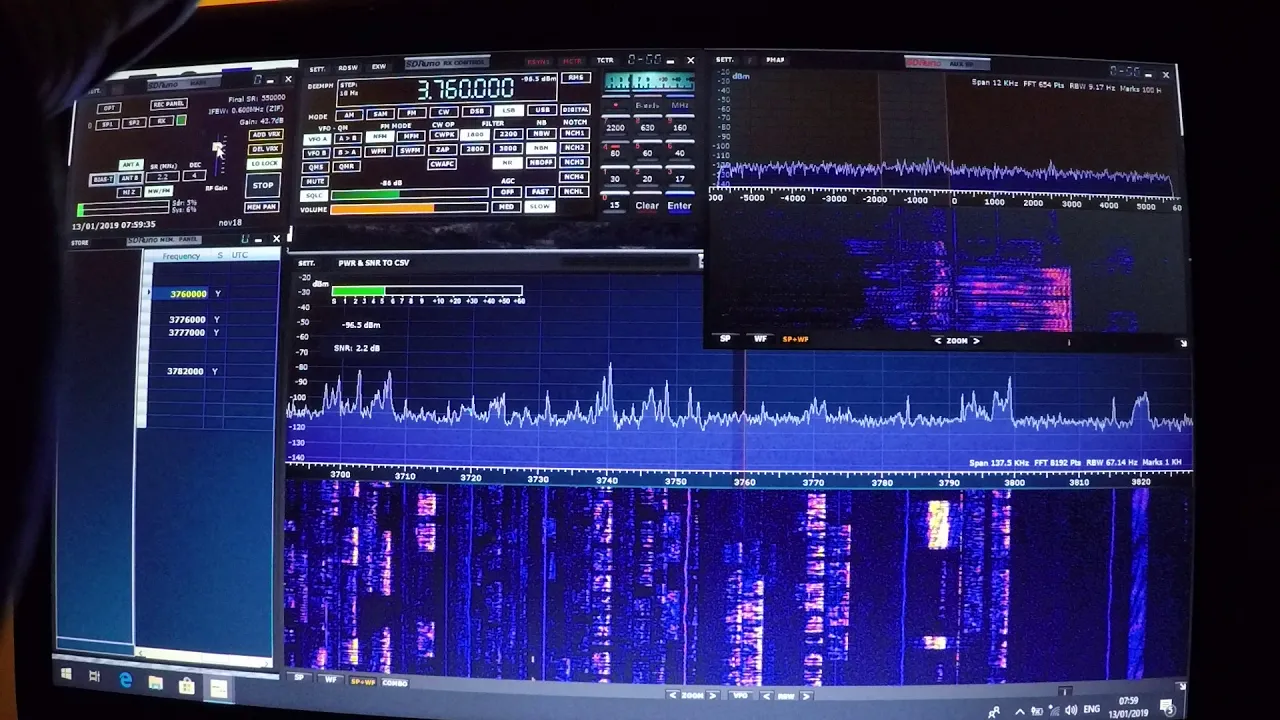Screen dimensions: 1280x720
Task: Open RDSW tab in RX Control
Action: point(348,68)
